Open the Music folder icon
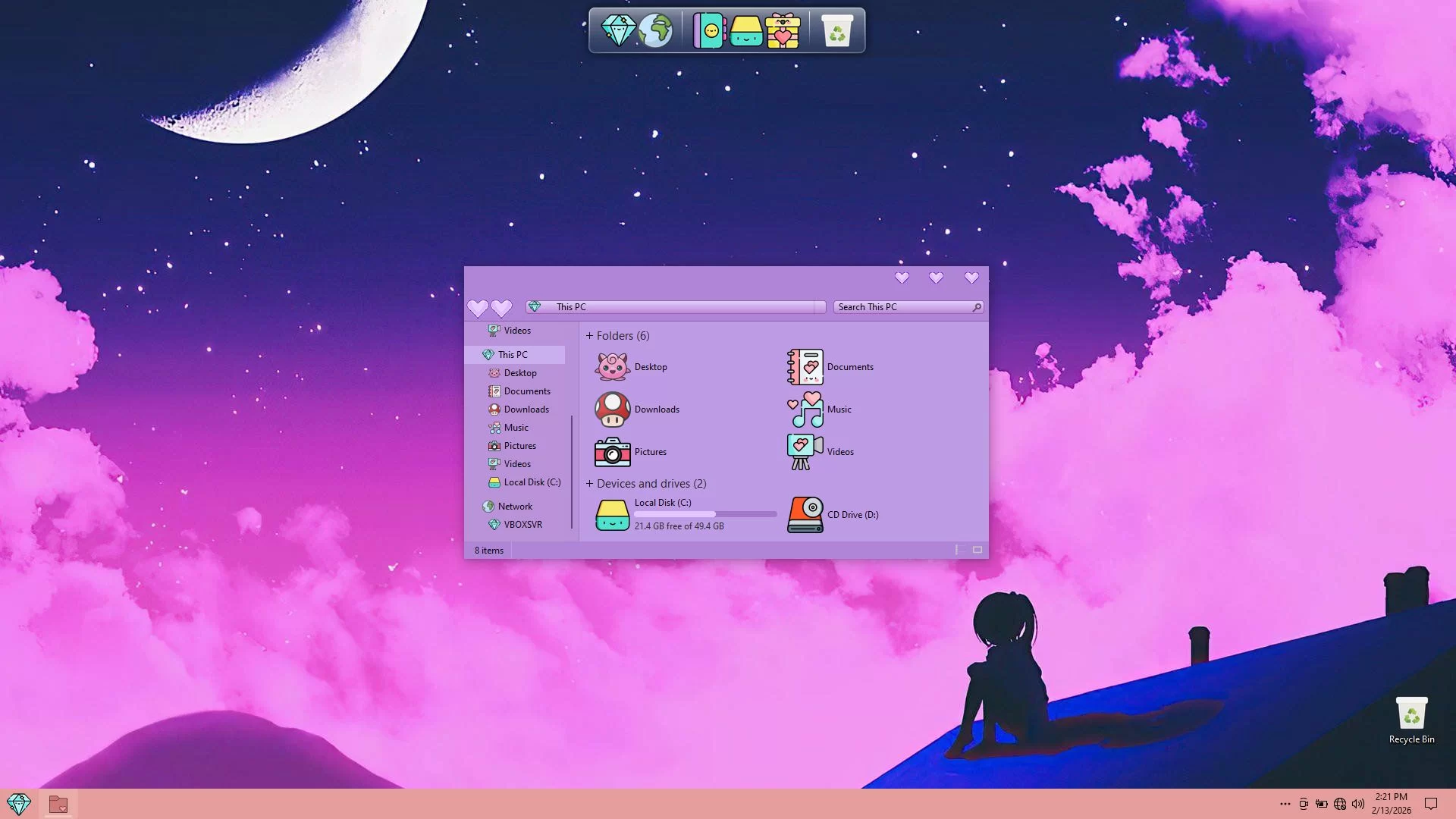1456x819 pixels. point(805,409)
